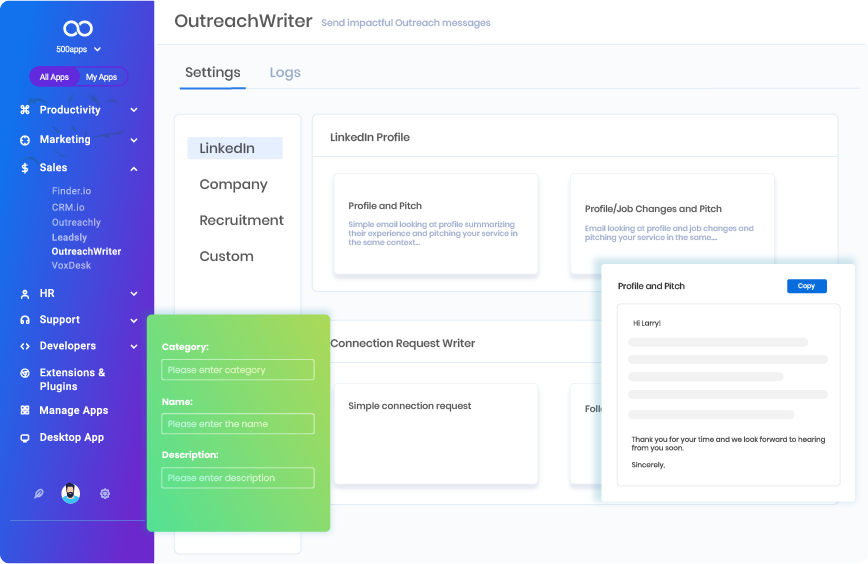
Task: Click the Sales dollar icon
Action: (24, 168)
